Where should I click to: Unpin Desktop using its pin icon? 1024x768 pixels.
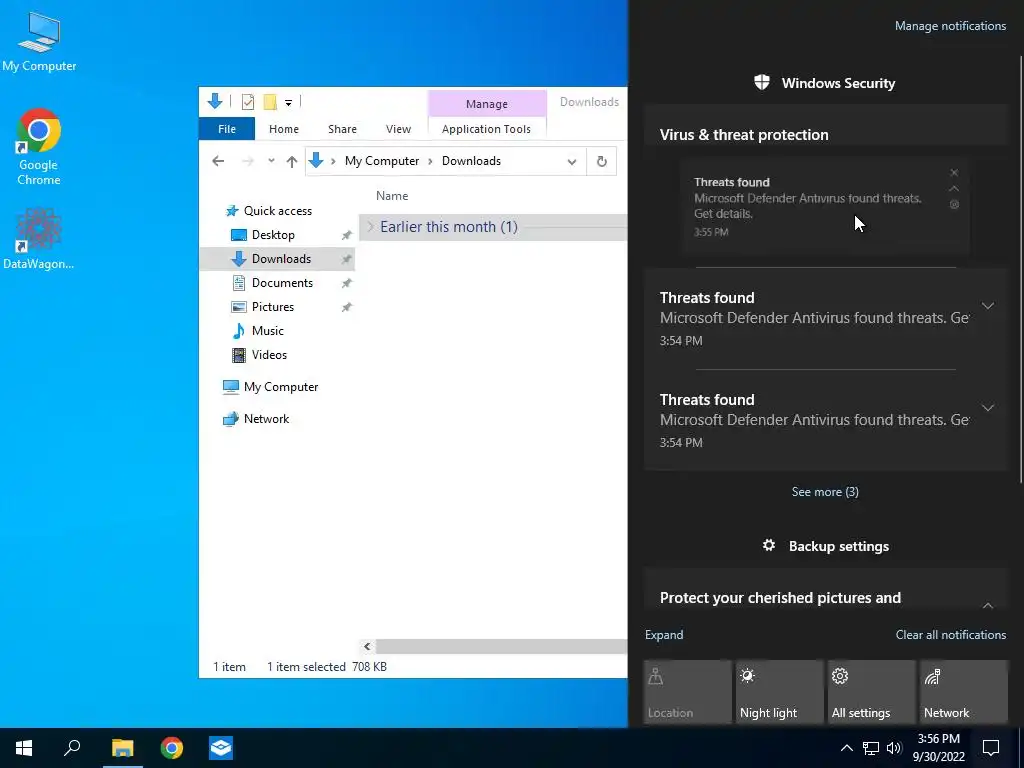tap(347, 235)
